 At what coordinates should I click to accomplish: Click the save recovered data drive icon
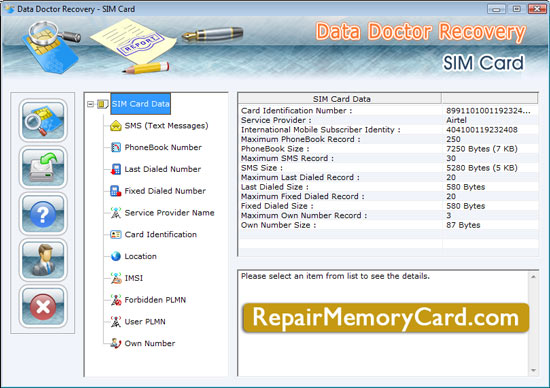point(43,167)
